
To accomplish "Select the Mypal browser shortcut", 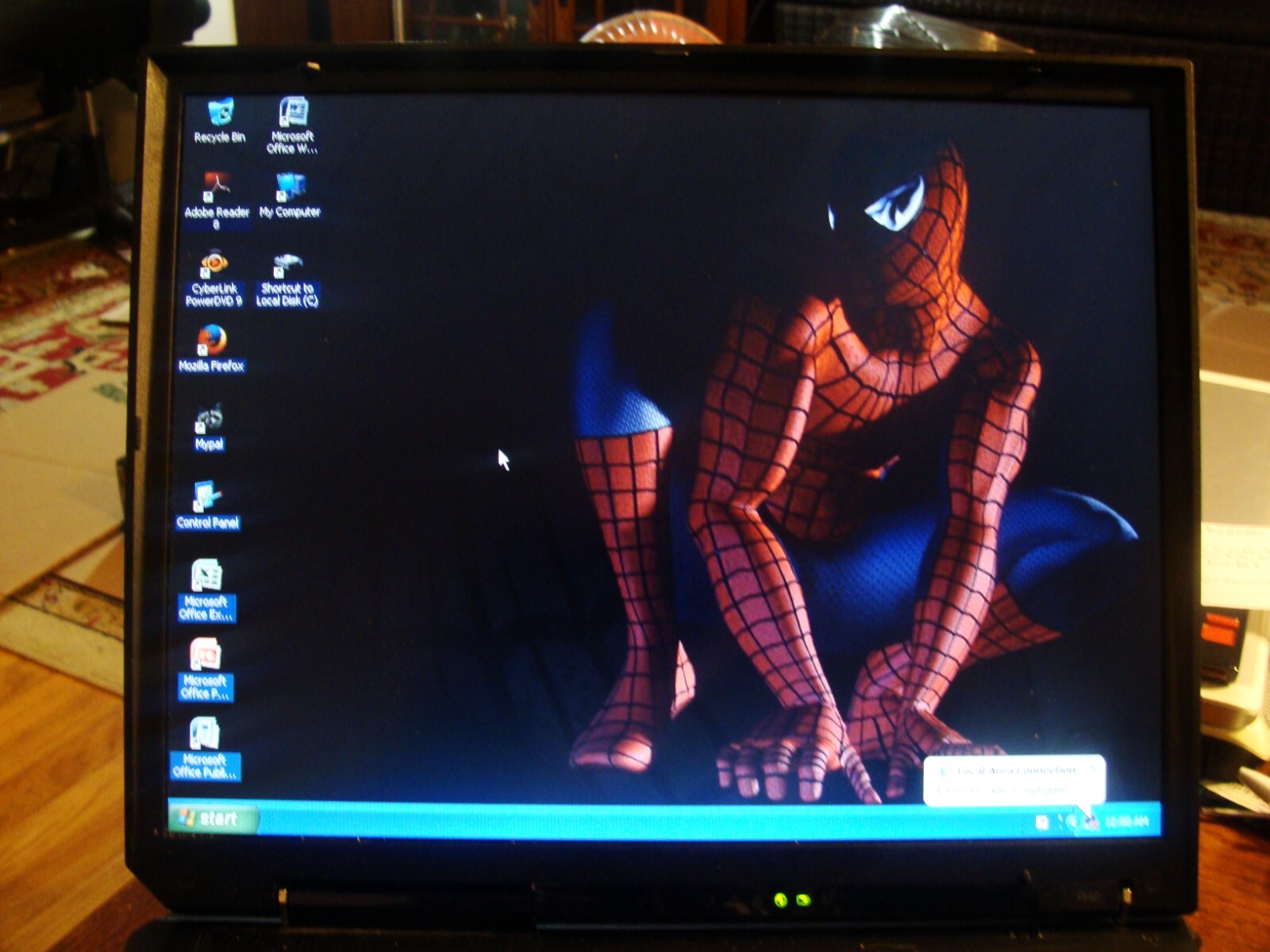I will pos(210,427).
